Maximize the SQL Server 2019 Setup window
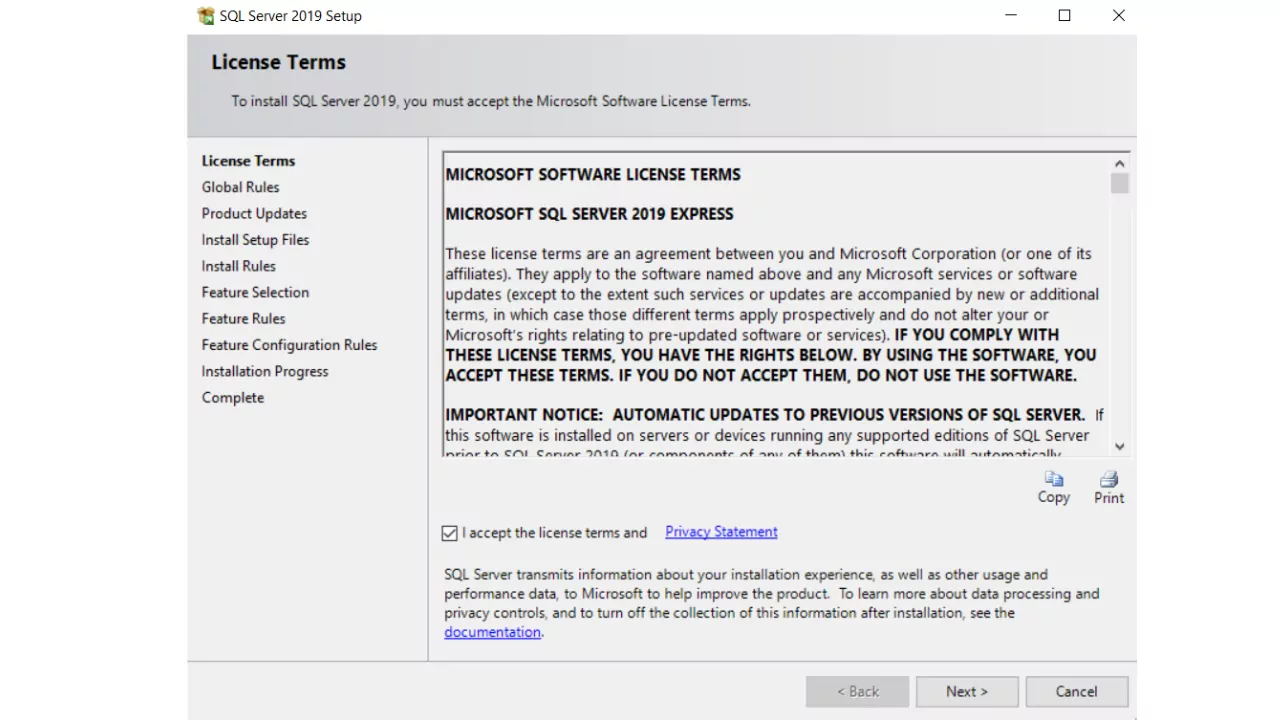This screenshot has width=1280, height=720. pyautogui.click(x=1064, y=16)
